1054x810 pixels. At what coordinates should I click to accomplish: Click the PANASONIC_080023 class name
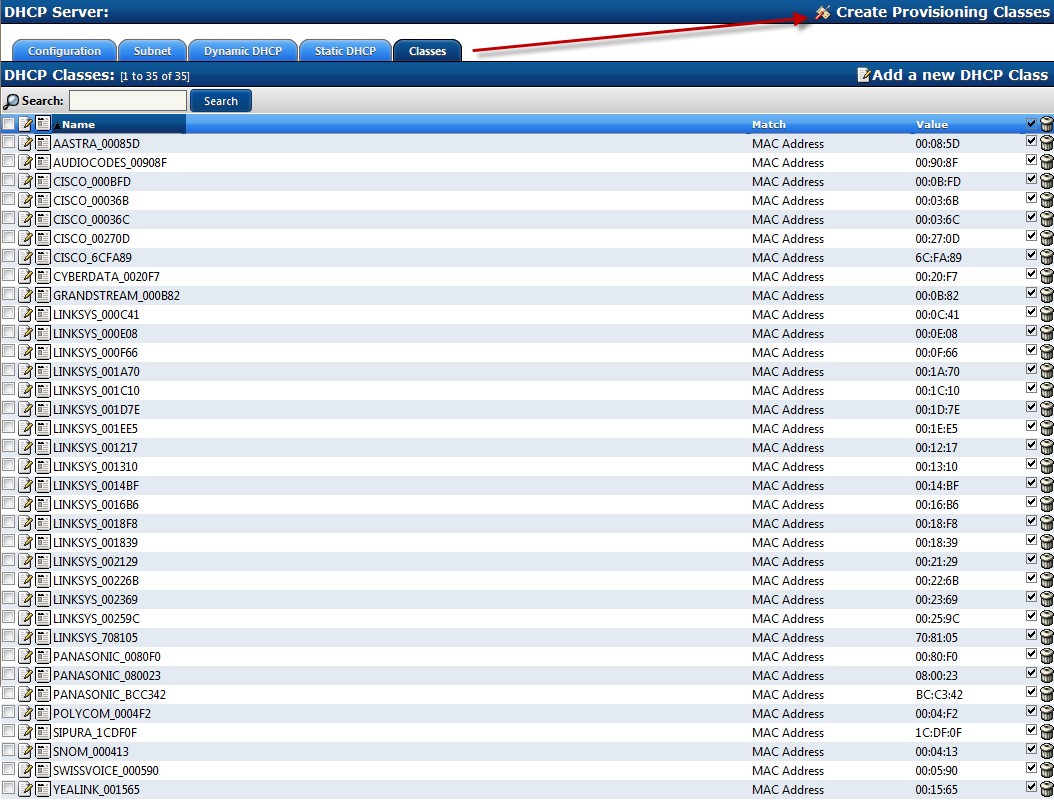(x=107, y=676)
